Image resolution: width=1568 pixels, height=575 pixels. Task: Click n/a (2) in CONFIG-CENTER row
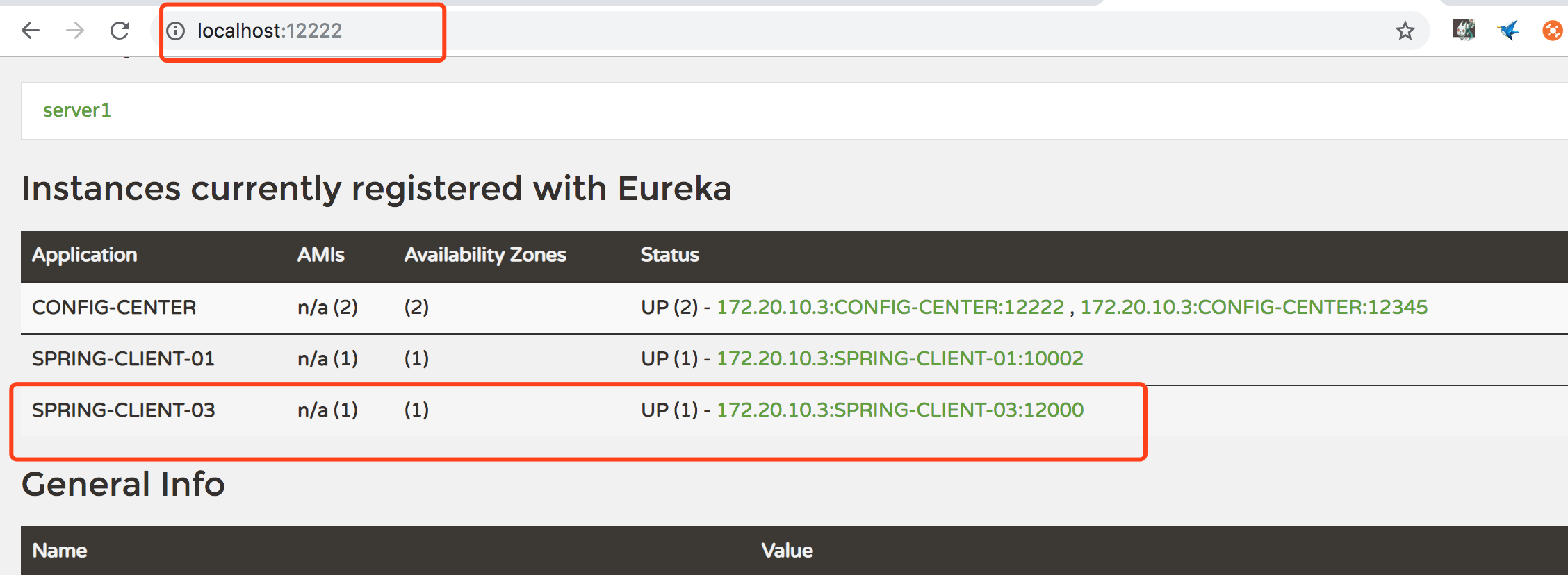tap(328, 307)
